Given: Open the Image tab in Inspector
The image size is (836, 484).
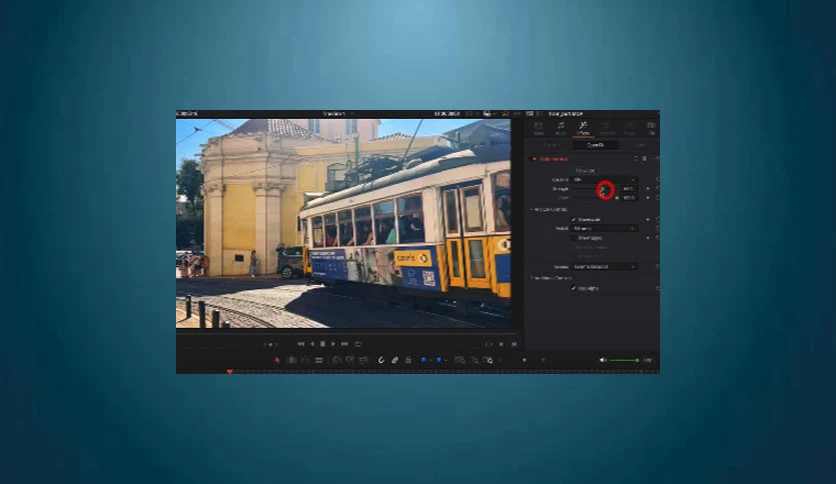Looking at the screenshot, I should click(630, 128).
